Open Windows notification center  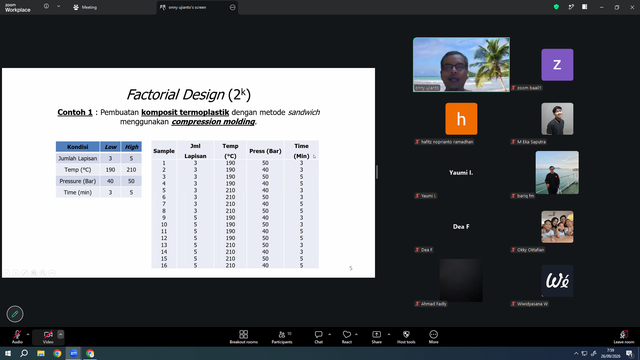(629, 353)
